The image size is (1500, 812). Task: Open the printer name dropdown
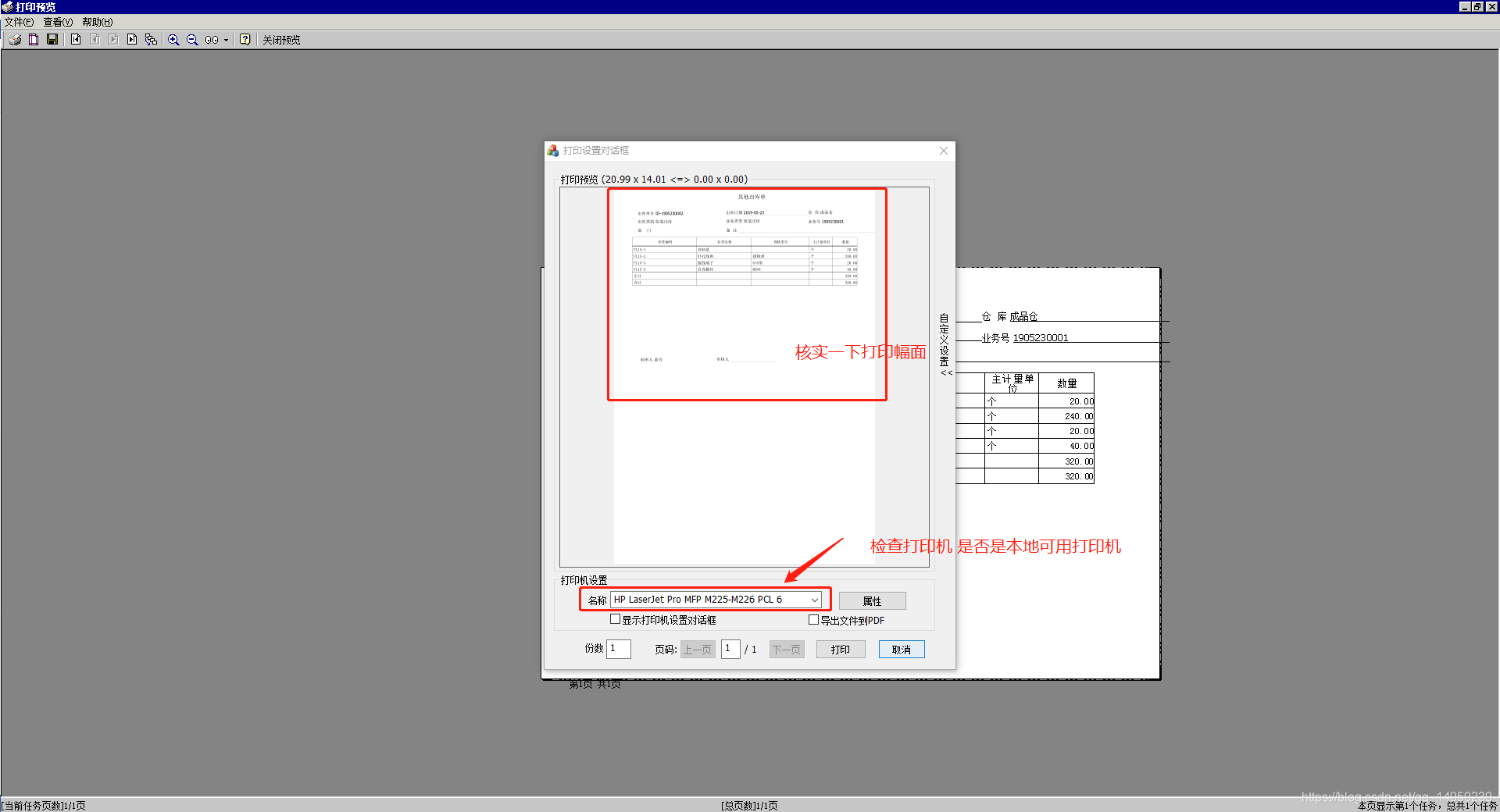(x=815, y=600)
